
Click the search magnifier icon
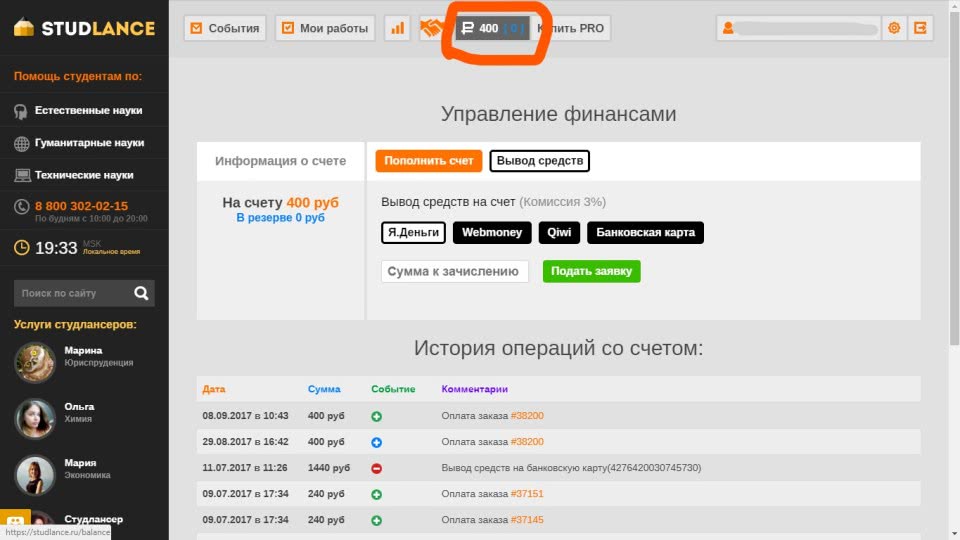point(141,293)
